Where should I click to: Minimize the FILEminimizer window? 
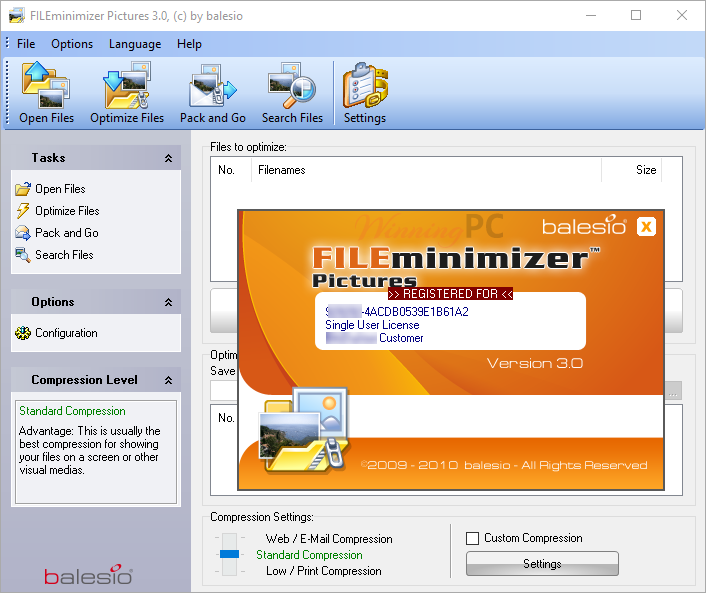(591, 15)
